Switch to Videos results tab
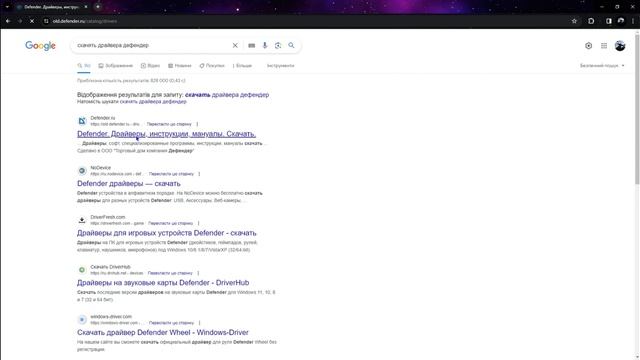Viewport: 640px width, 360px height. (150, 66)
